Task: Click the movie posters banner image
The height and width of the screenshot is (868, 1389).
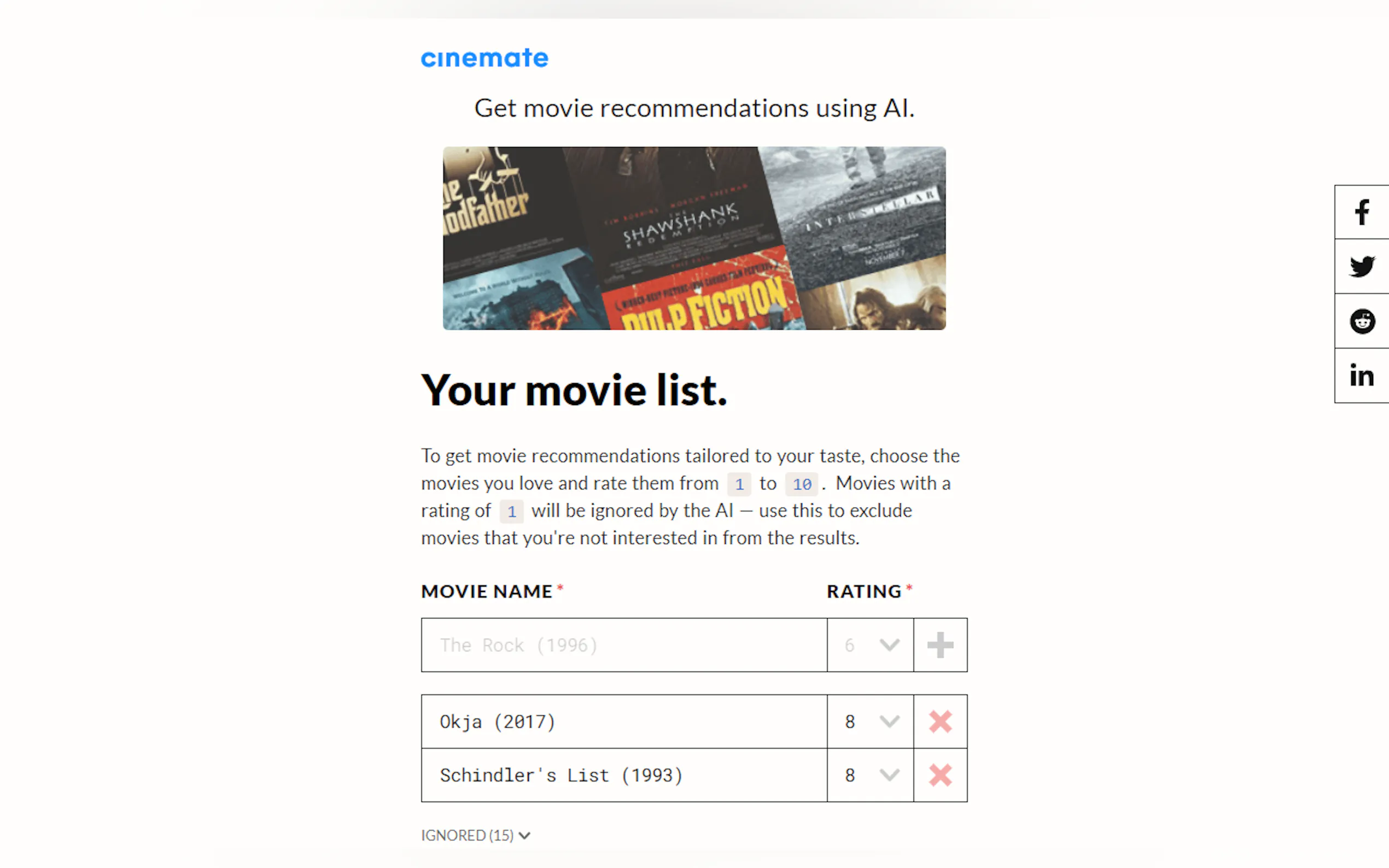Action: tap(693, 238)
